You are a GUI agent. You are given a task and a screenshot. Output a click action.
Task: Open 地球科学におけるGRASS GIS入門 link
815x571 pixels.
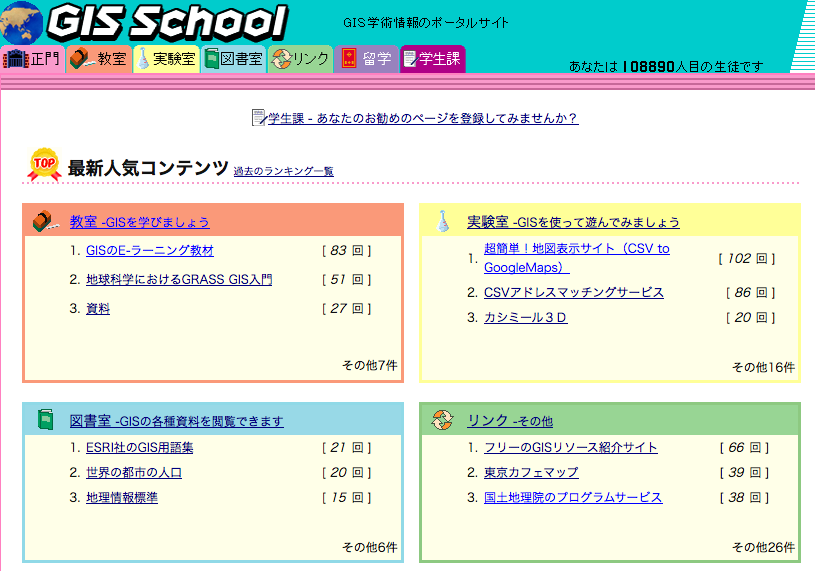179,280
